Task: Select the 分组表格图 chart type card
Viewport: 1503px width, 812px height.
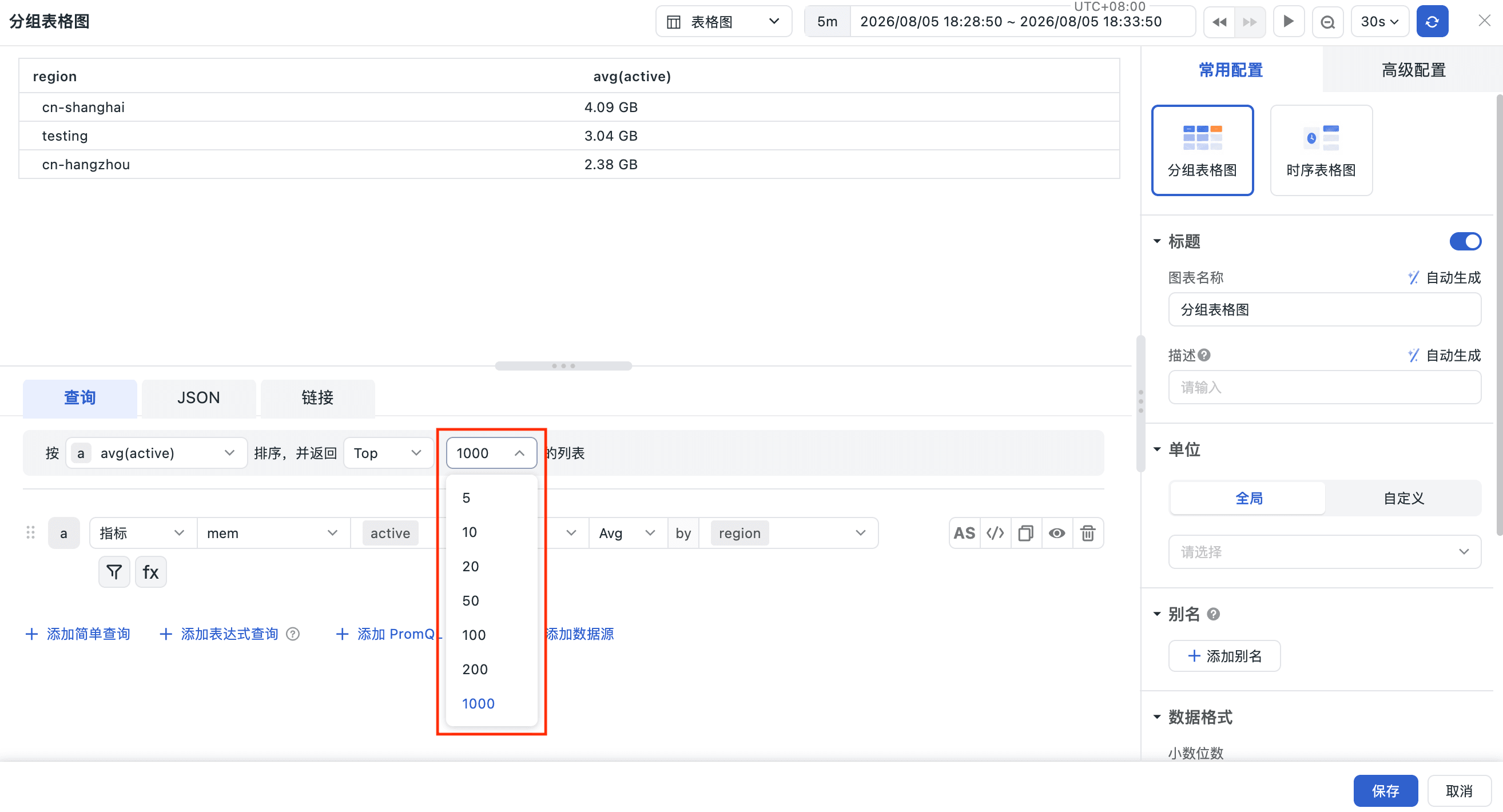Action: (1202, 150)
